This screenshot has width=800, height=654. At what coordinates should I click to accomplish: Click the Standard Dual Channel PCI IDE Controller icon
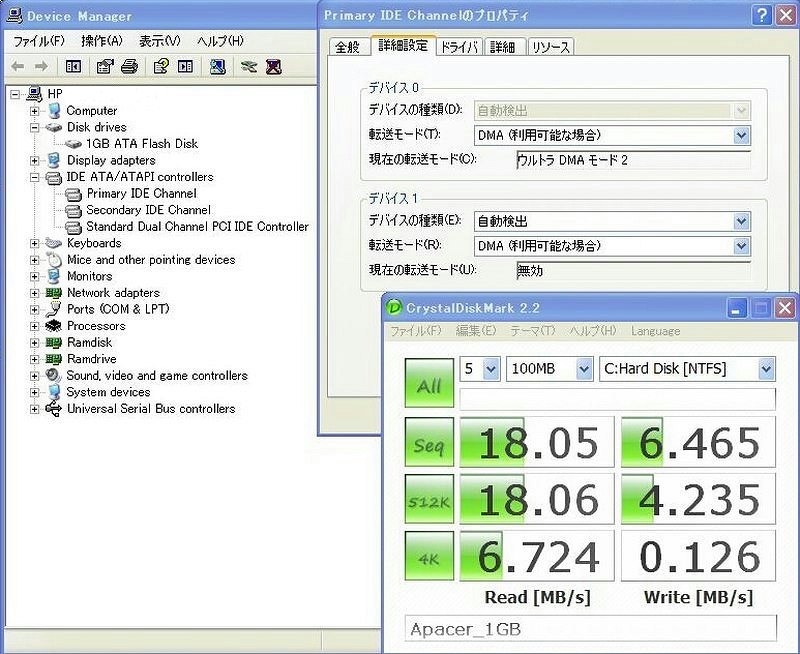73,227
